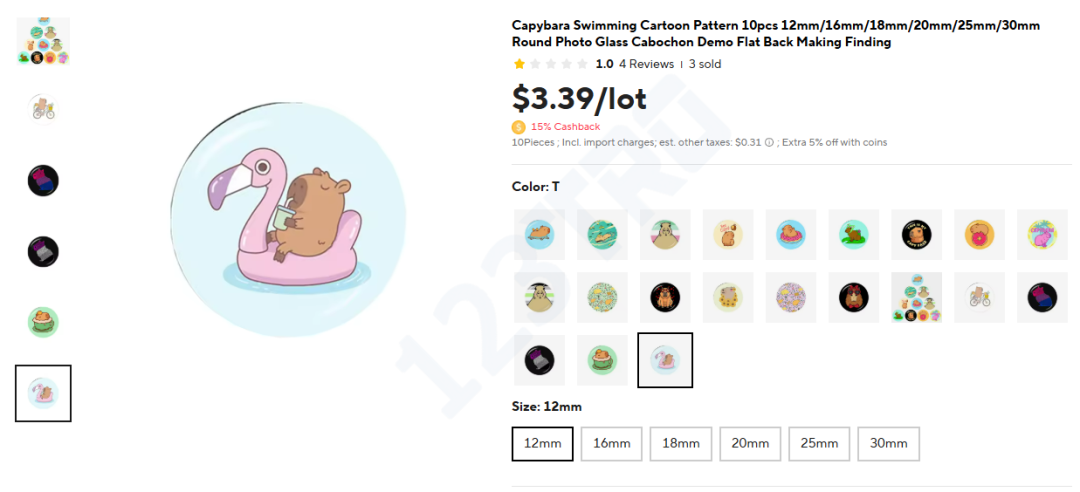Click the yellow rating star

[x=520, y=64]
